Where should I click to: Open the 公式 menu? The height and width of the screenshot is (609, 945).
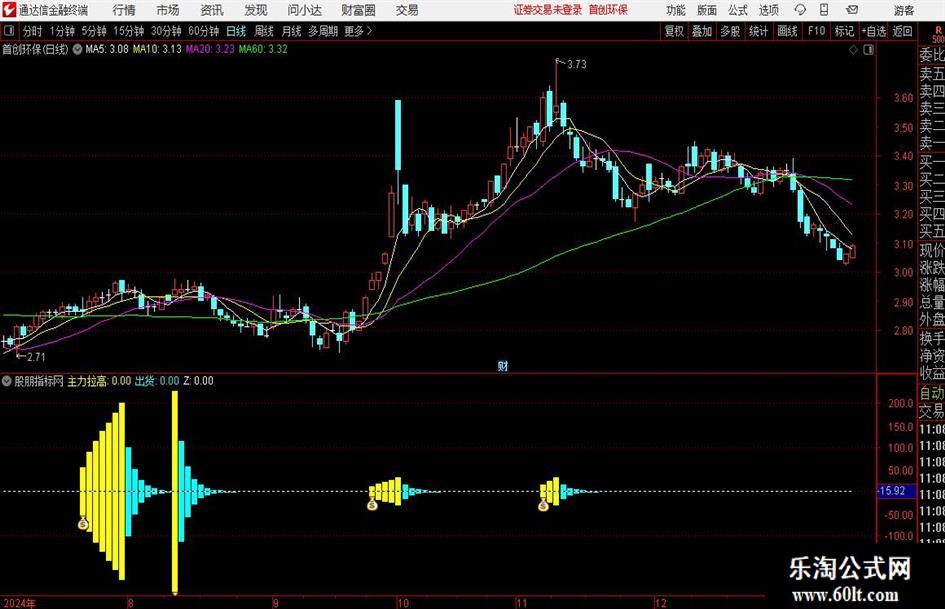point(737,10)
